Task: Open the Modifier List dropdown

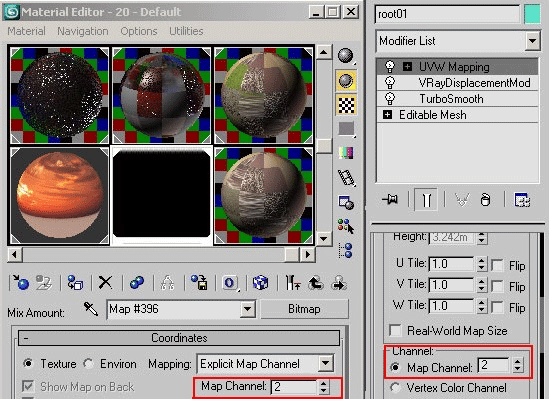Action: click(532, 41)
